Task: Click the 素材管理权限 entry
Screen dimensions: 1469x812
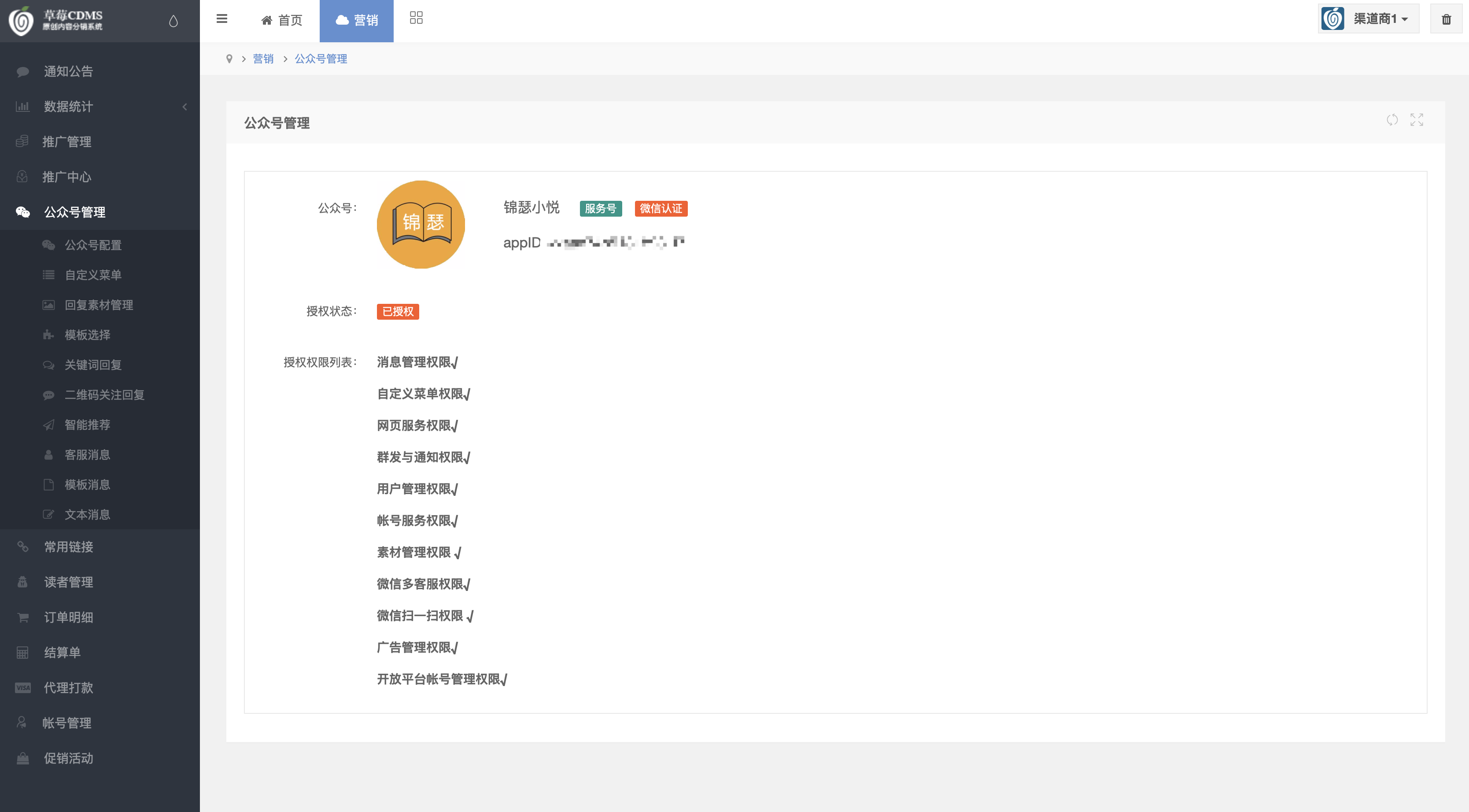Action: coord(419,552)
